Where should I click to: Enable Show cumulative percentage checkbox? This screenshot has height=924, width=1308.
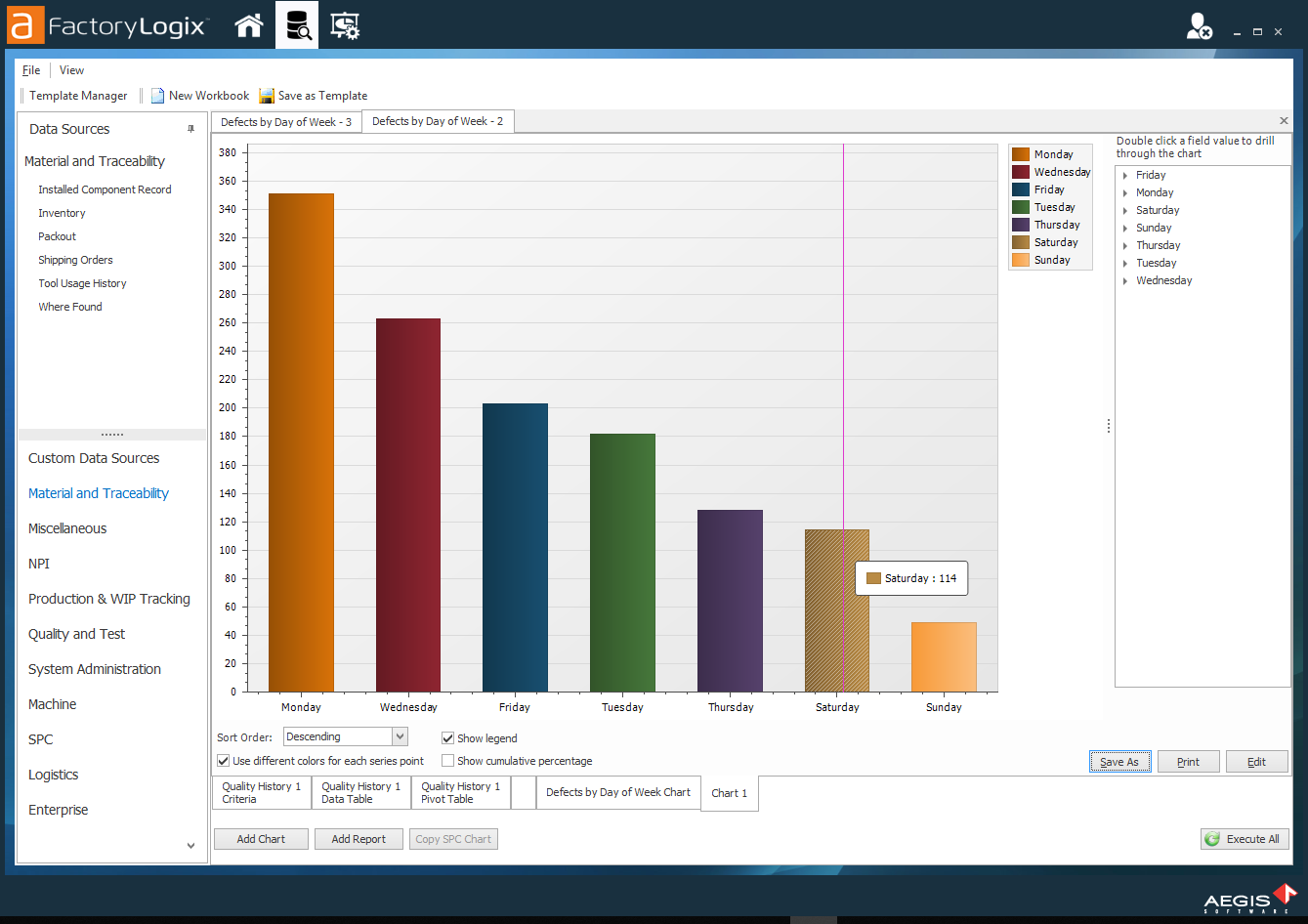[448, 761]
